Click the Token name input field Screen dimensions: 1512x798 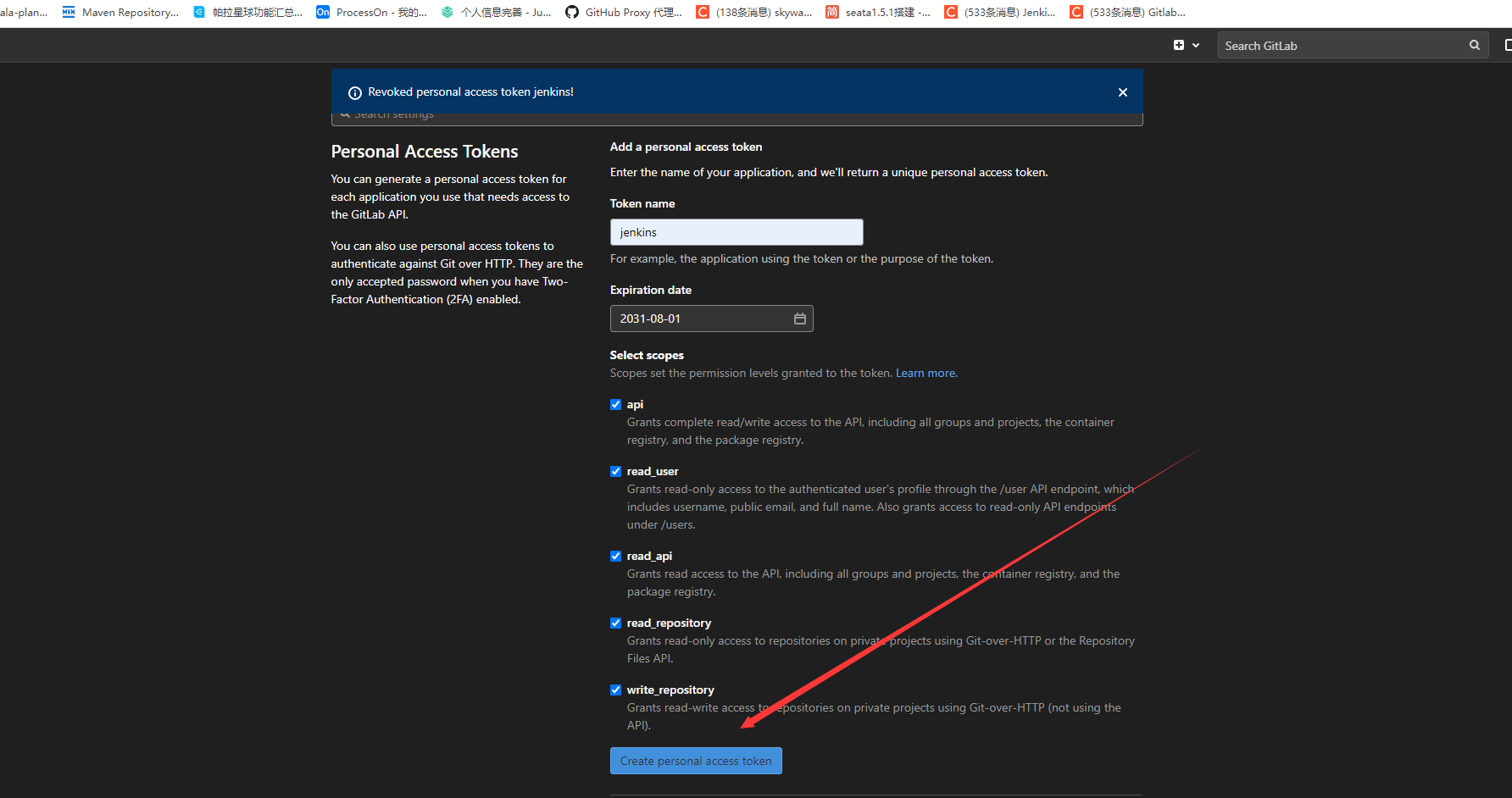pyautogui.click(x=737, y=232)
